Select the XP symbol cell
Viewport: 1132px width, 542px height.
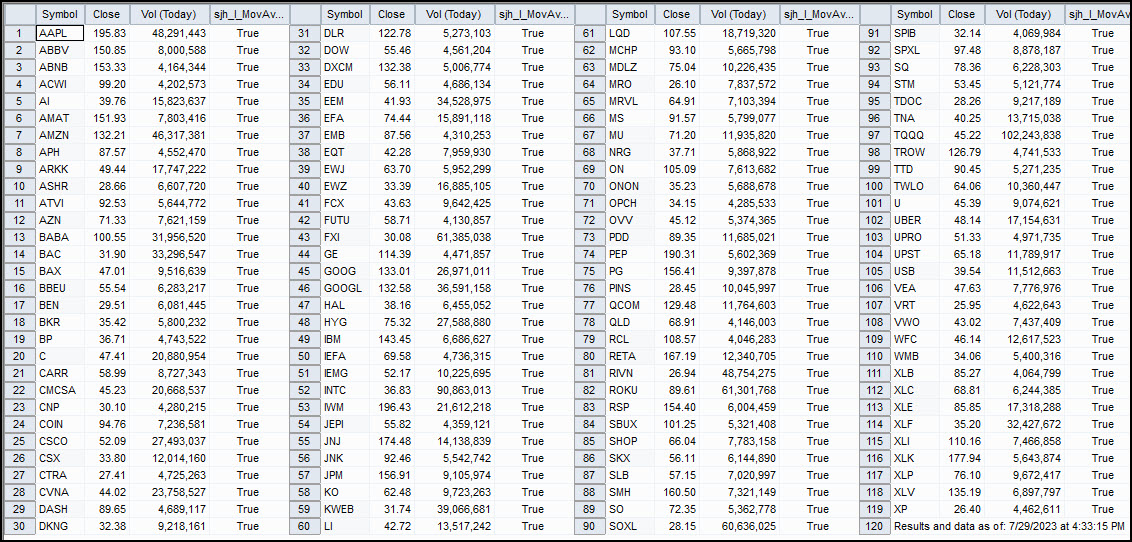click(x=915, y=510)
